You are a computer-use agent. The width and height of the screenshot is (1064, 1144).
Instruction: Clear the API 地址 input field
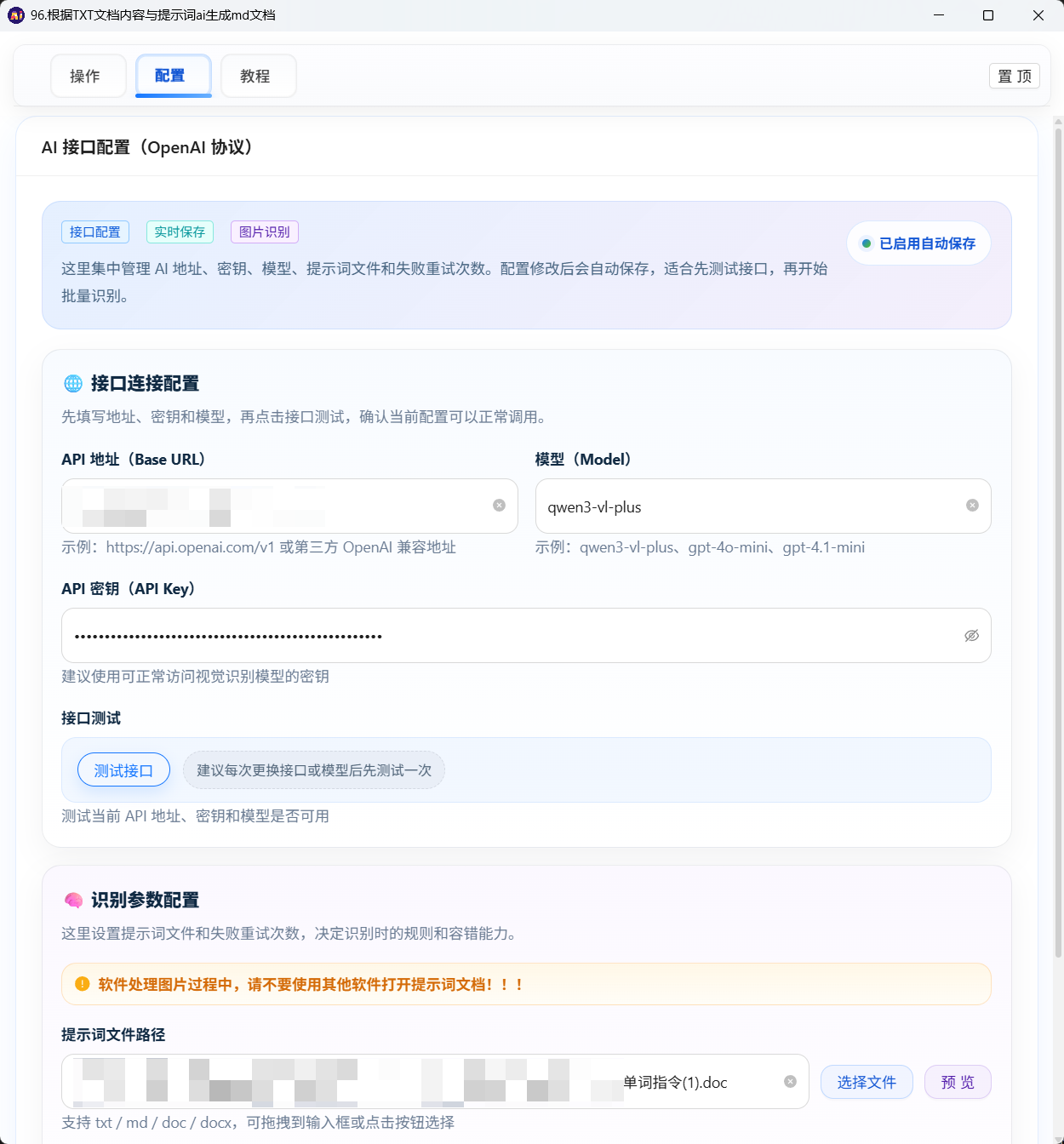click(499, 506)
